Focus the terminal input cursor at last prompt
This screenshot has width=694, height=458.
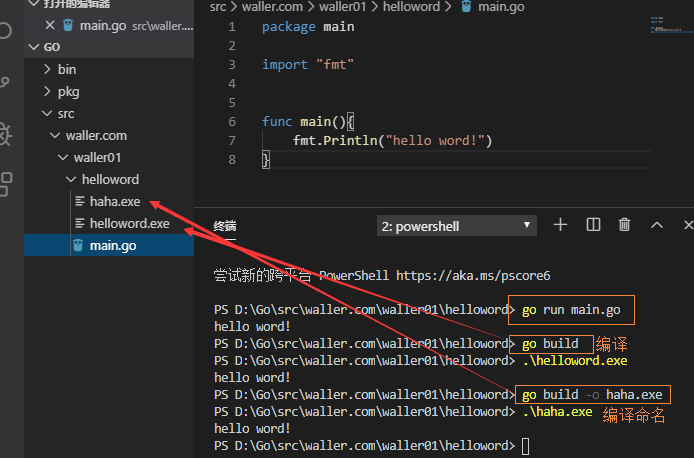526,446
